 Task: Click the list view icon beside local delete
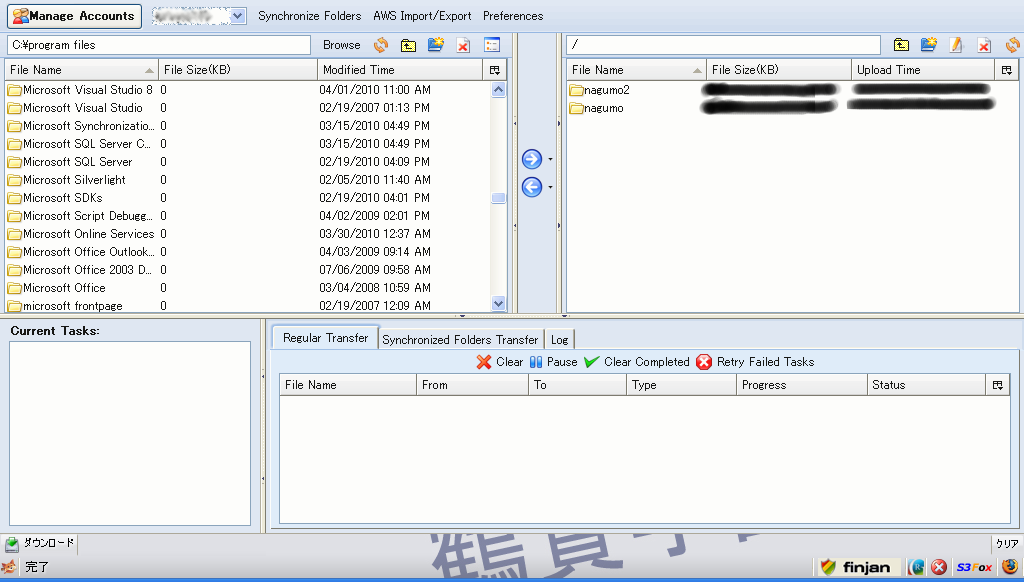pos(492,44)
